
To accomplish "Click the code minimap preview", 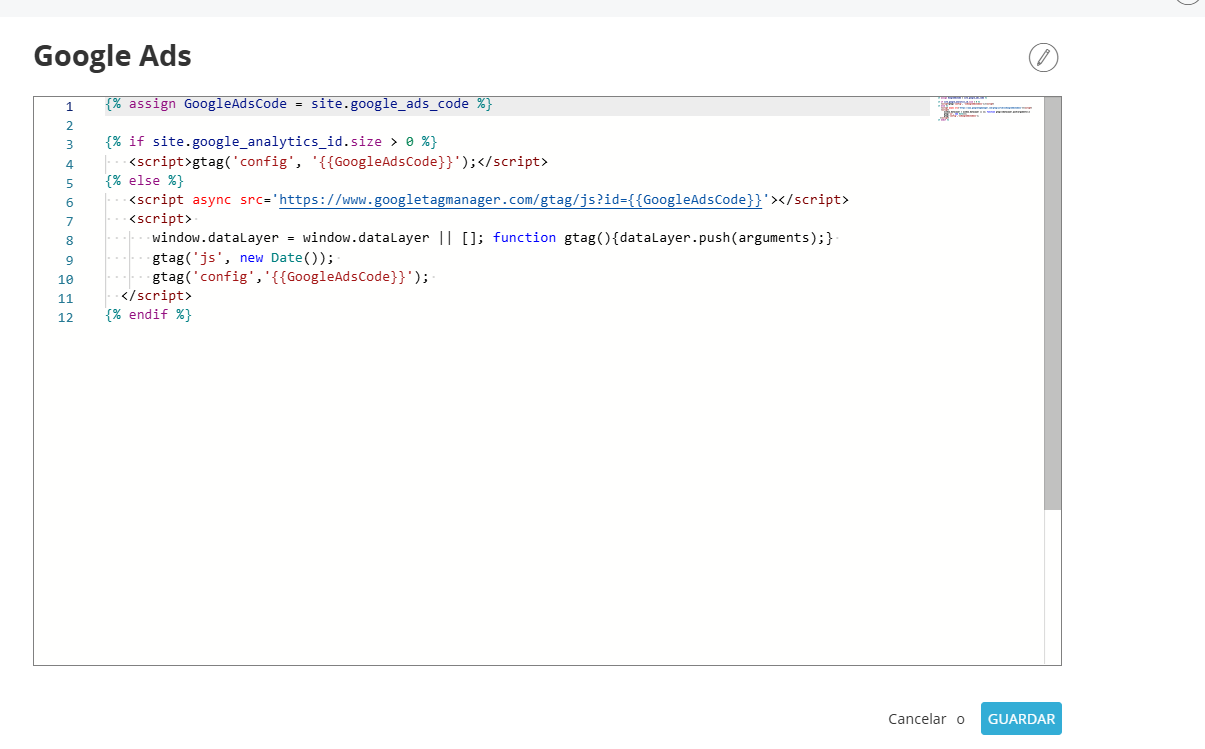I will tap(984, 109).
